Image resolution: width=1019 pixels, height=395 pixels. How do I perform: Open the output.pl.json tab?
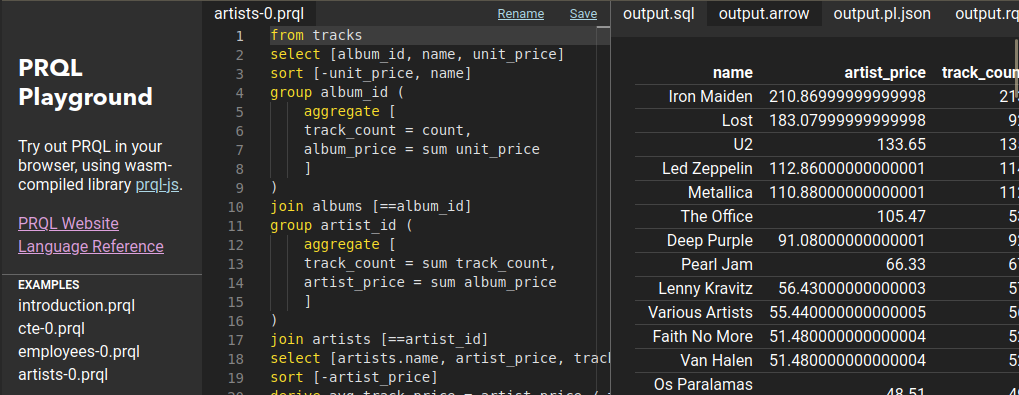(x=882, y=14)
